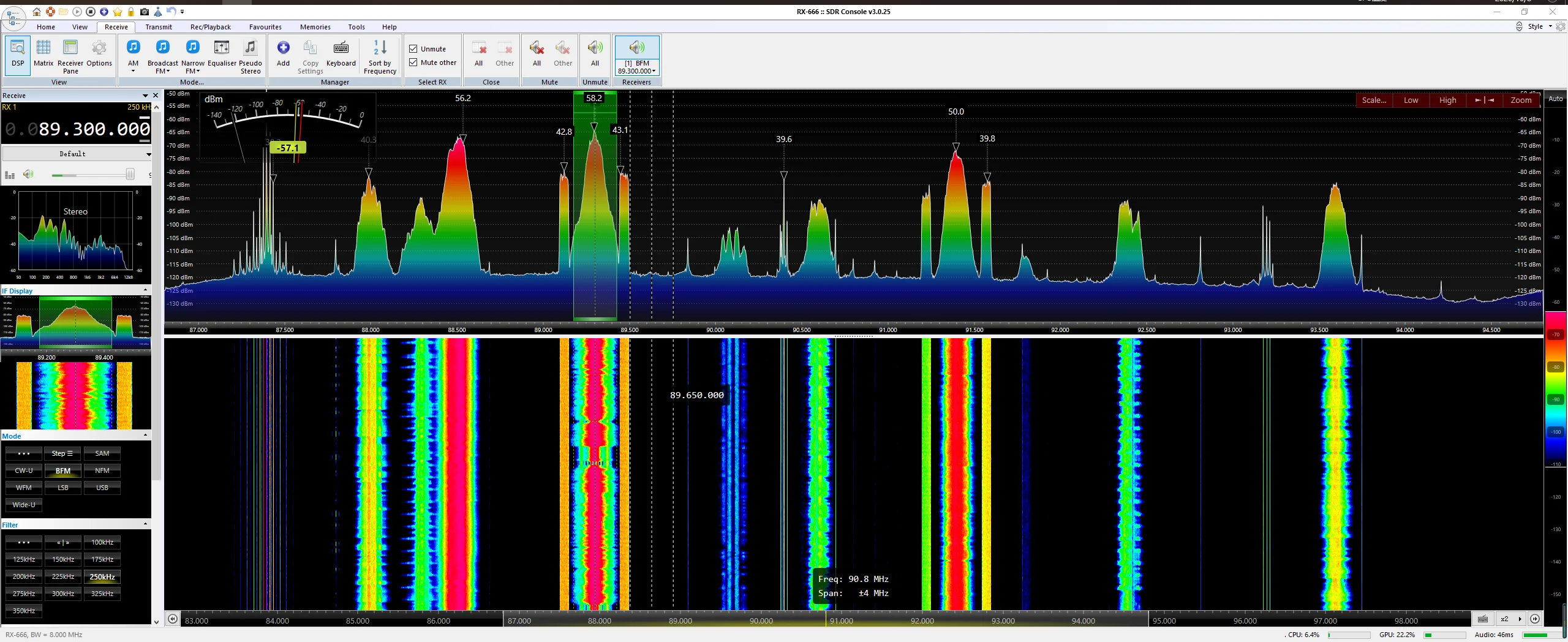The height and width of the screenshot is (642, 1568).
Task: Select the 200kHz filter bandwidth
Action: [24, 576]
